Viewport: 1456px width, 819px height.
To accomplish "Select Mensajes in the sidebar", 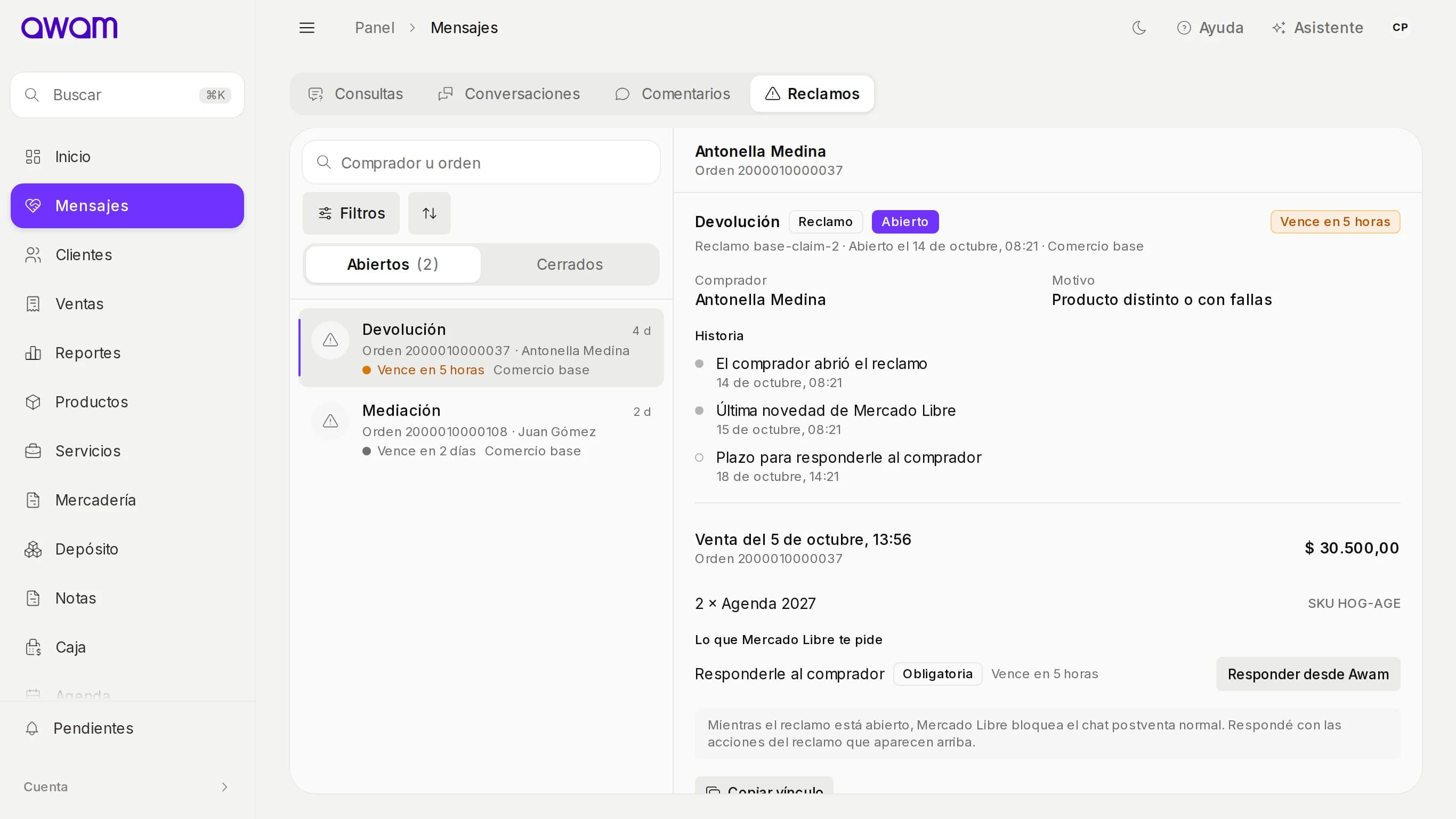I will [127, 206].
